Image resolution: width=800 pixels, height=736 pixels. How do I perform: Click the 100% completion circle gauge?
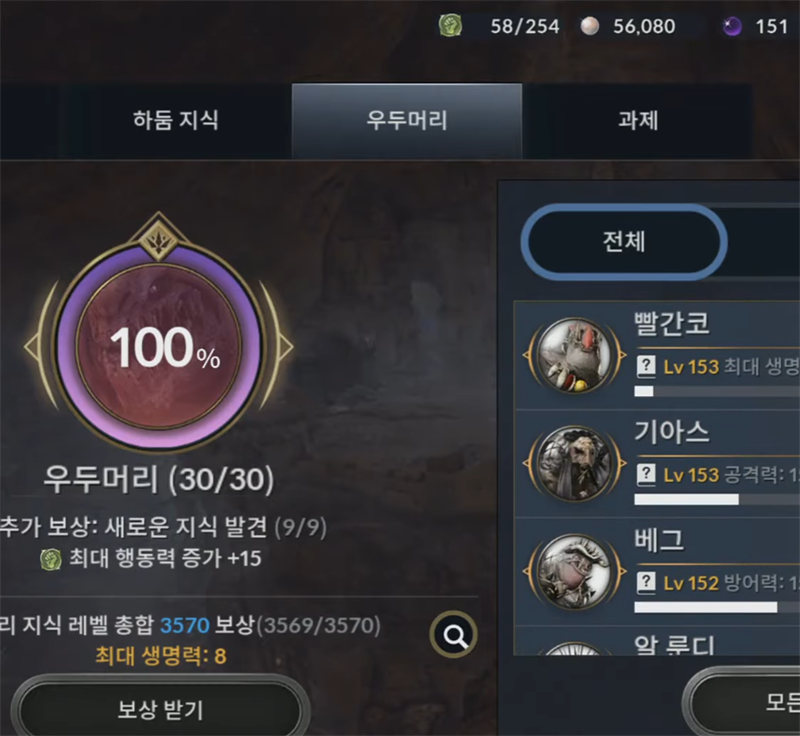159,347
